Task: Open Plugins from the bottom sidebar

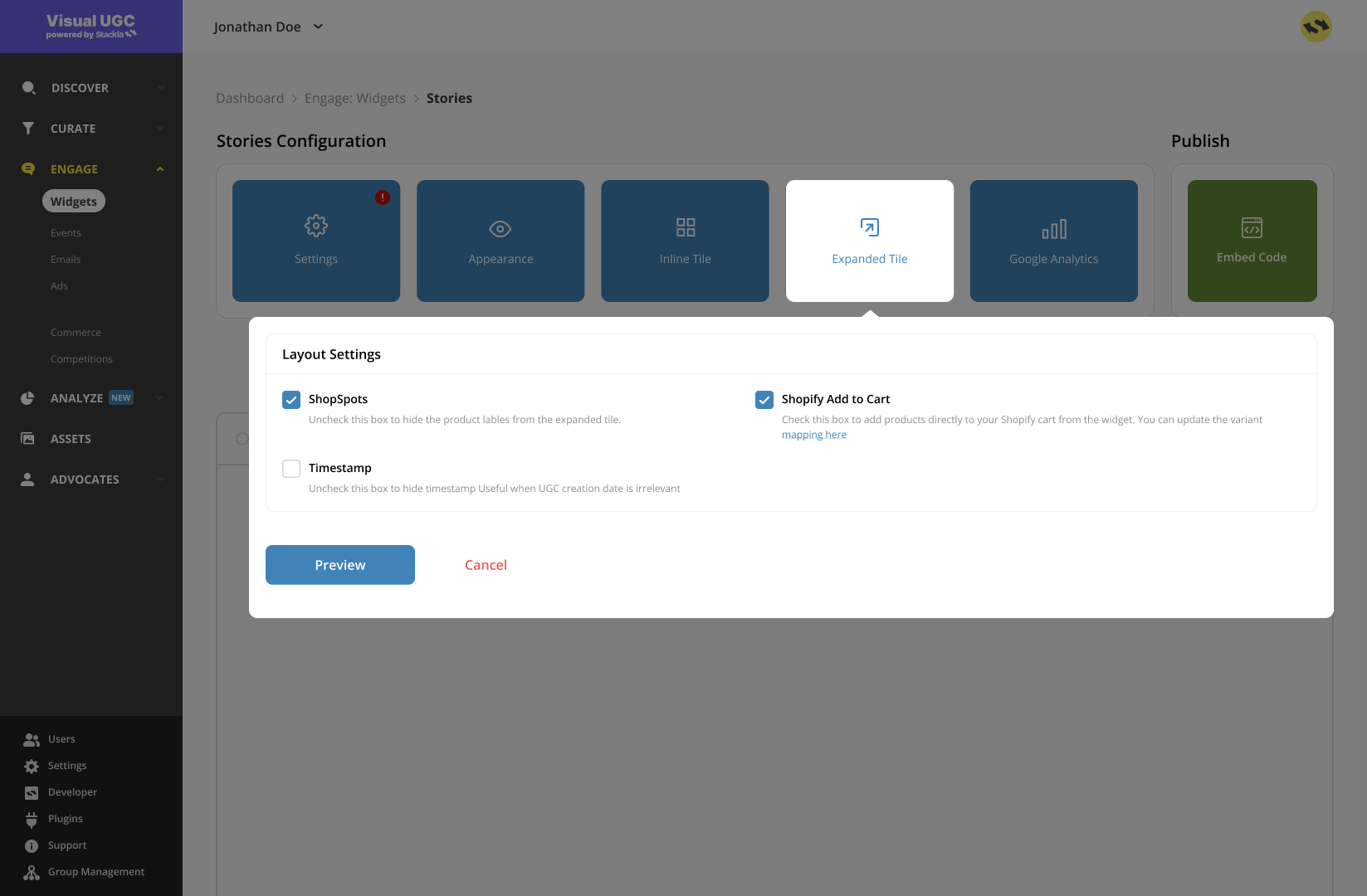Action: [x=65, y=819]
